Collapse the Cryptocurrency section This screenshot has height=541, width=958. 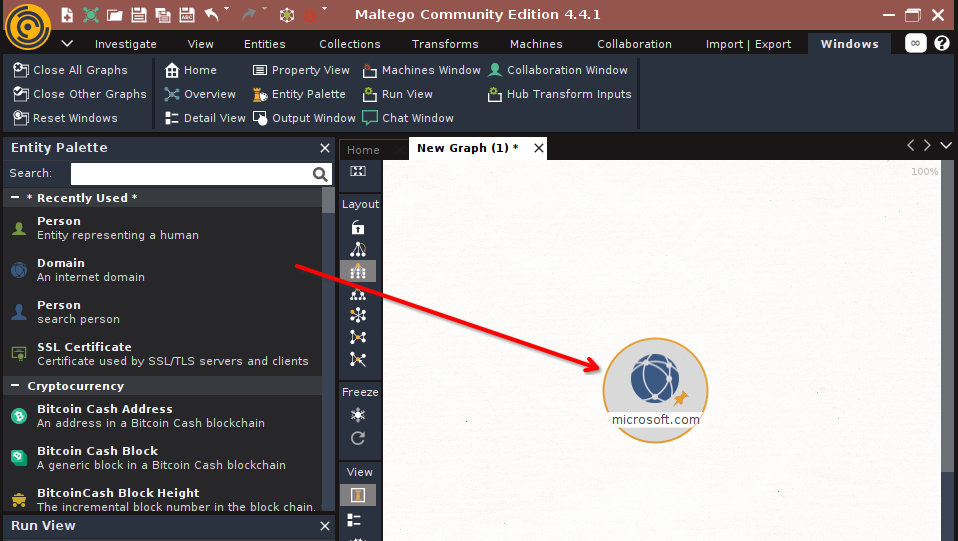pos(15,386)
